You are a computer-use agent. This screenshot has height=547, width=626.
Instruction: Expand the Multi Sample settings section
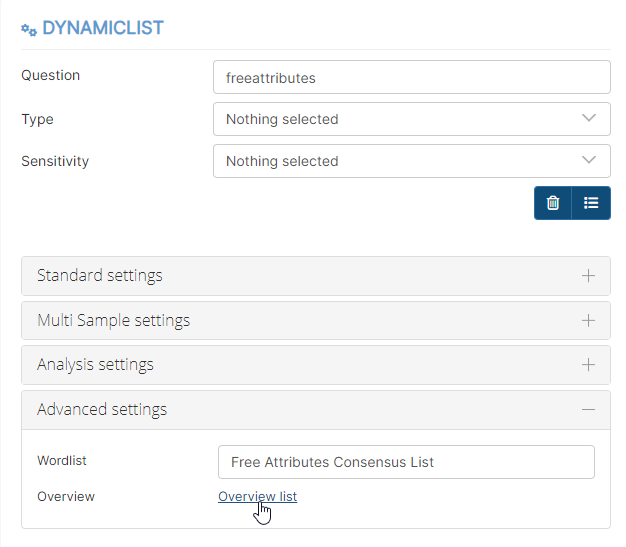point(316,321)
